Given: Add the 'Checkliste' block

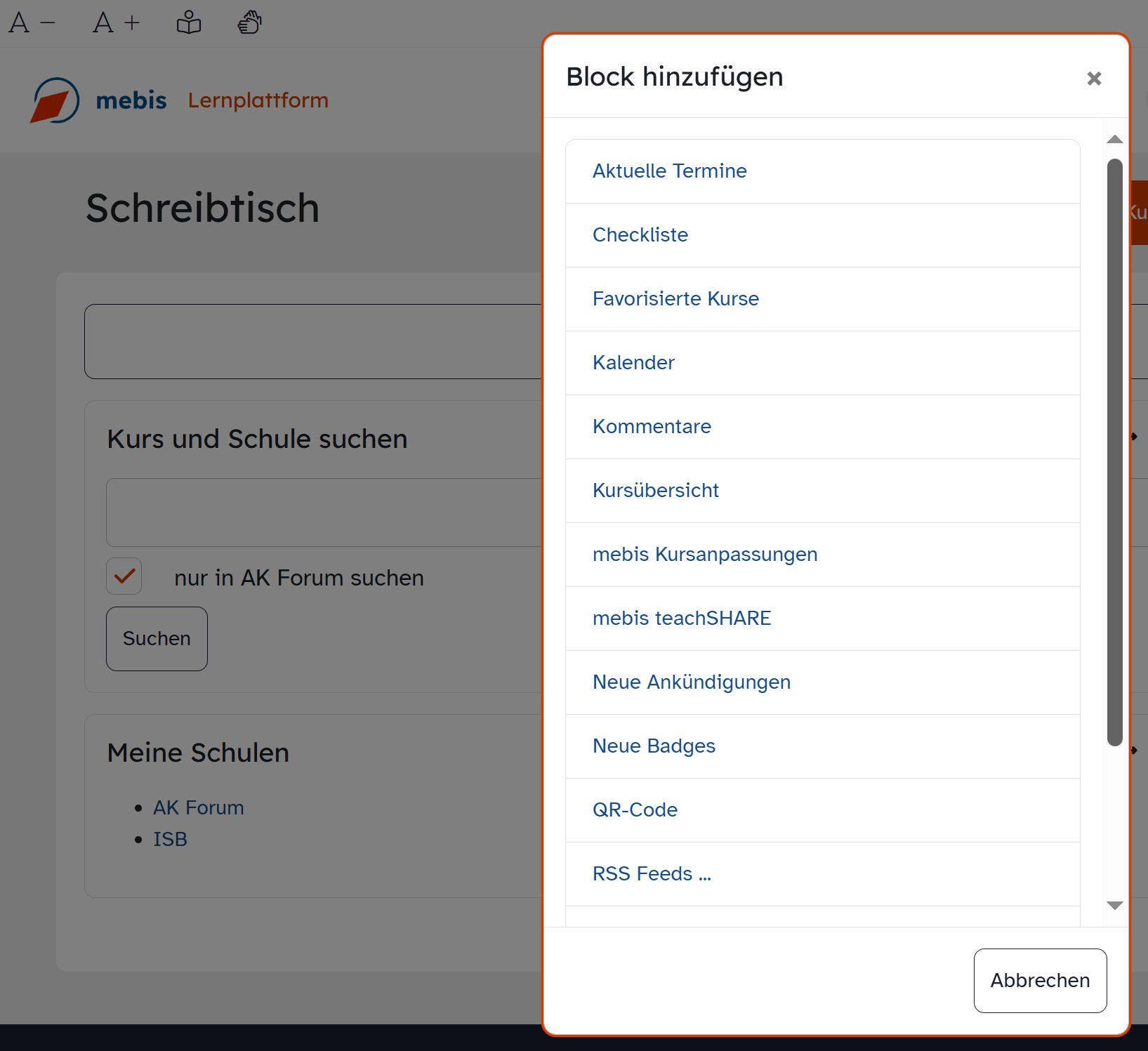Looking at the screenshot, I should (640, 235).
